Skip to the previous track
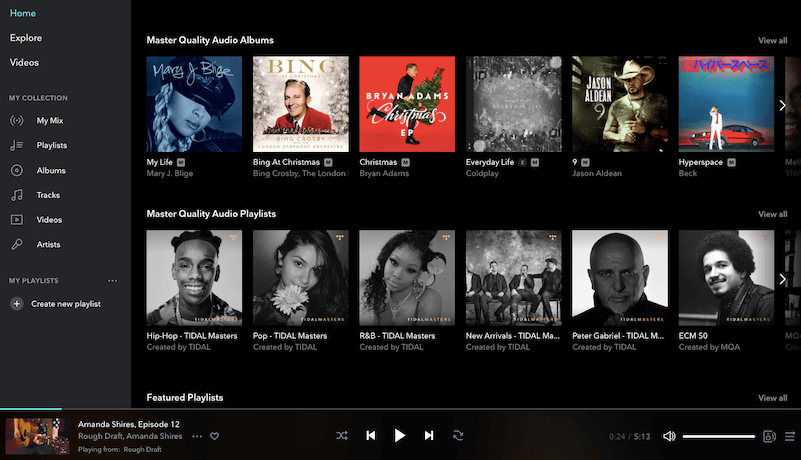Screen dimensions: 801x460 (x=371, y=435)
